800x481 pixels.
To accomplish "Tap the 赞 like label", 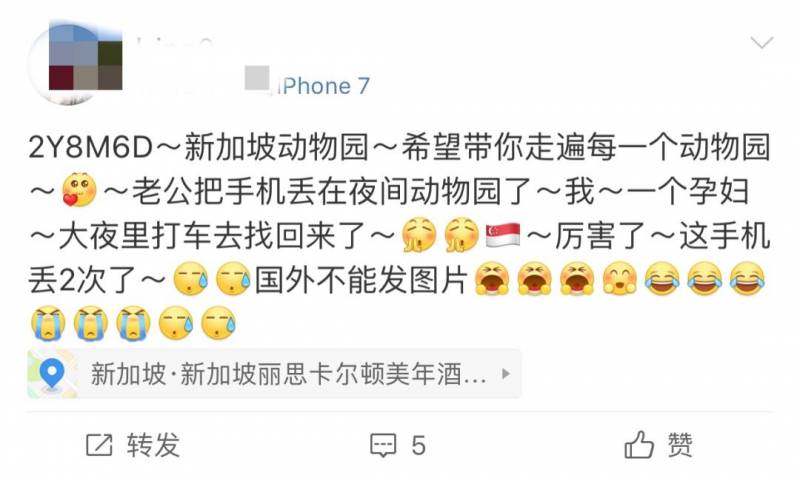I will click(x=680, y=445).
